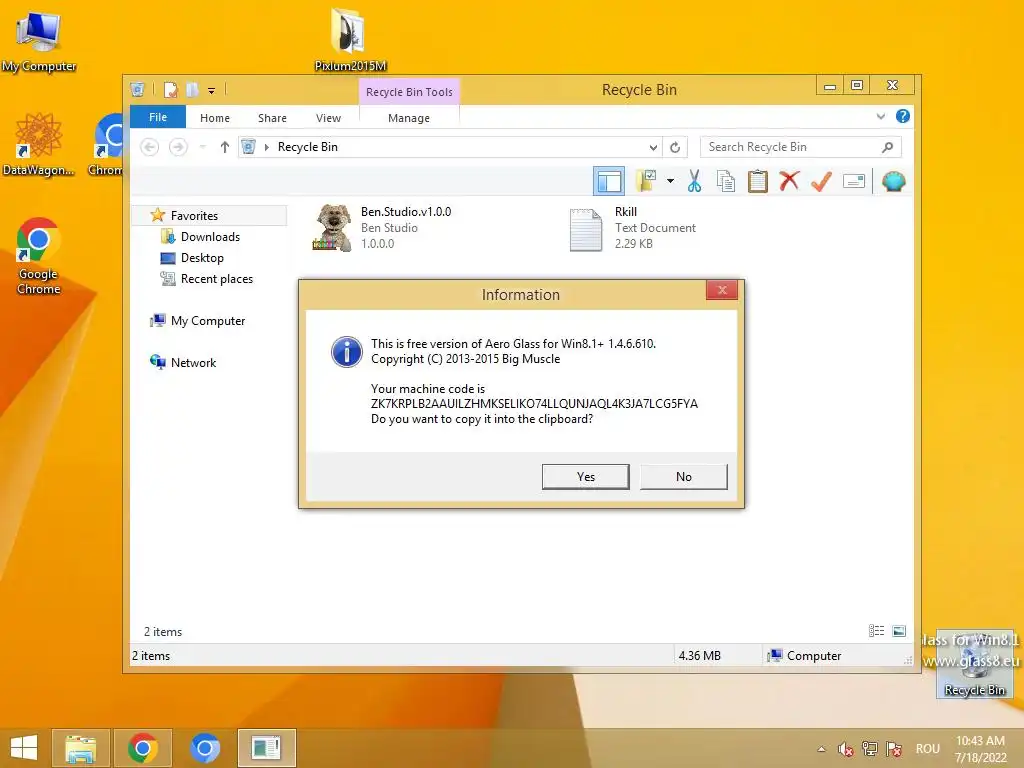Toggle the navigation pane layout button

[x=609, y=181]
